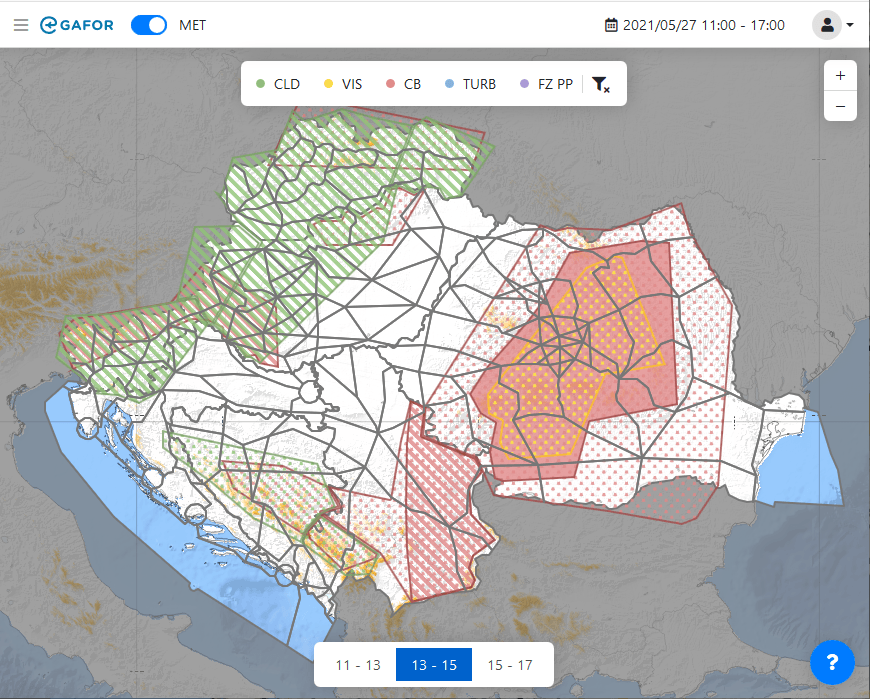Select the 15 - 17 time period

[x=510, y=665]
